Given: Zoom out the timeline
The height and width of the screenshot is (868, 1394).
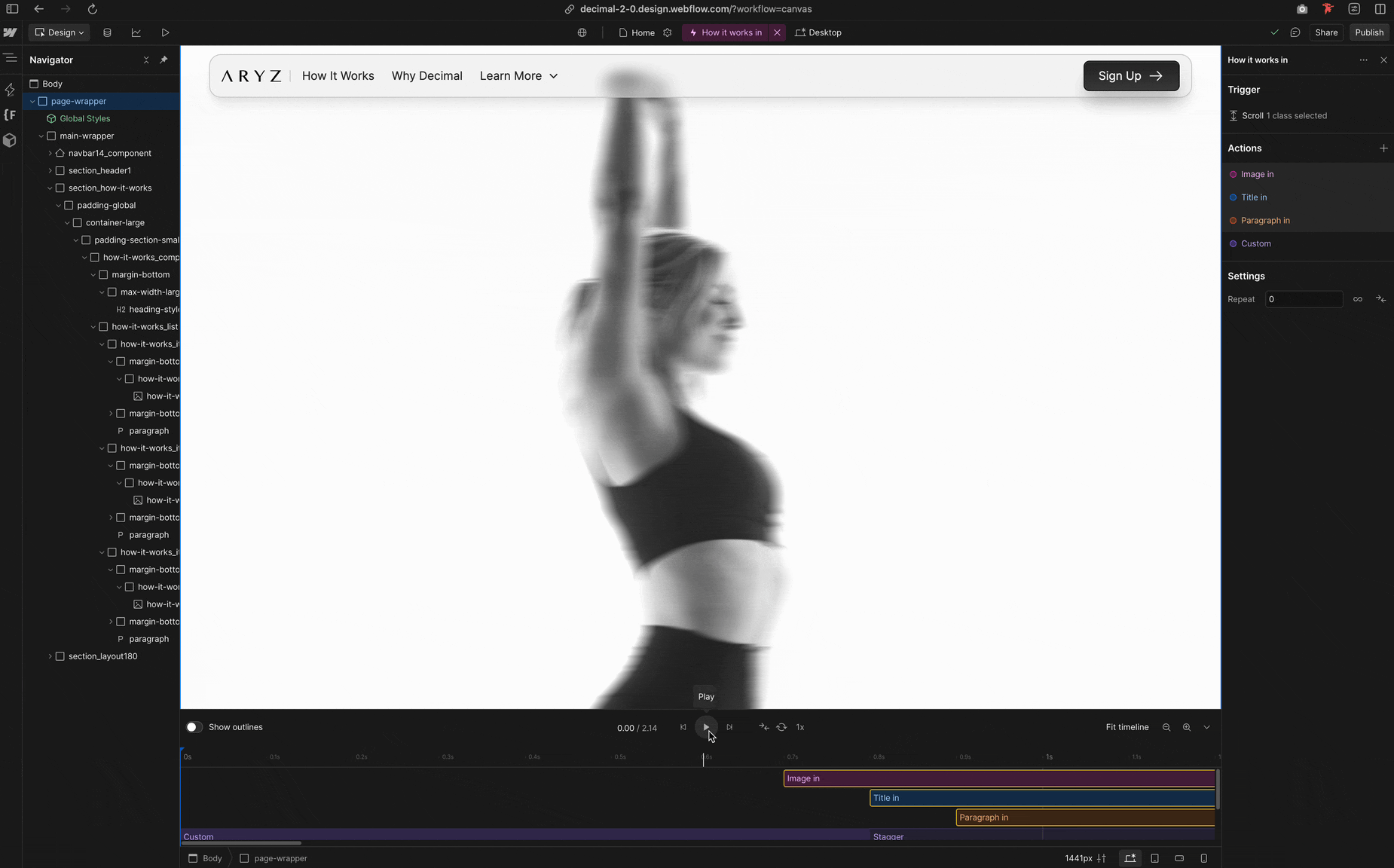Looking at the screenshot, I should (1166, 727).
